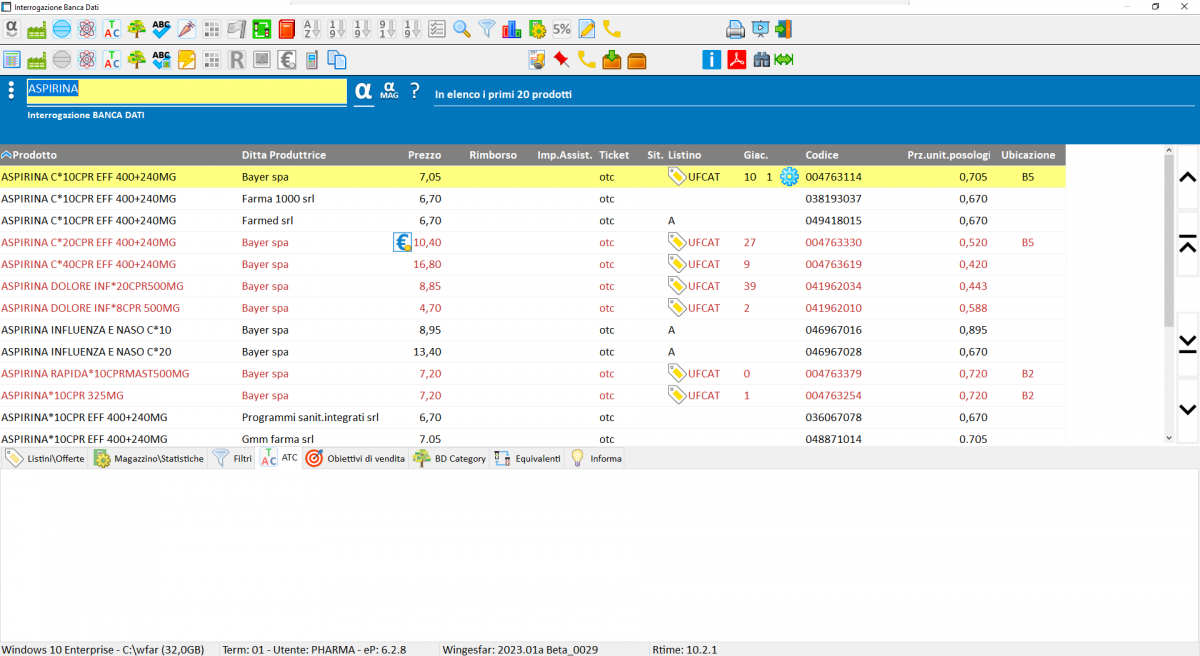Jump to list end with underlined down-arrow
This screenshot has height=656, width=1200.
point(1187,344)
